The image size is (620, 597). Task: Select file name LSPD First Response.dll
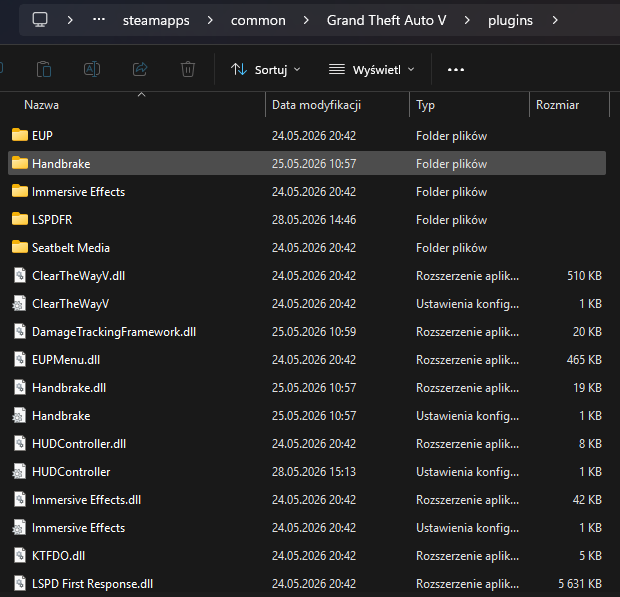[93, 584]
